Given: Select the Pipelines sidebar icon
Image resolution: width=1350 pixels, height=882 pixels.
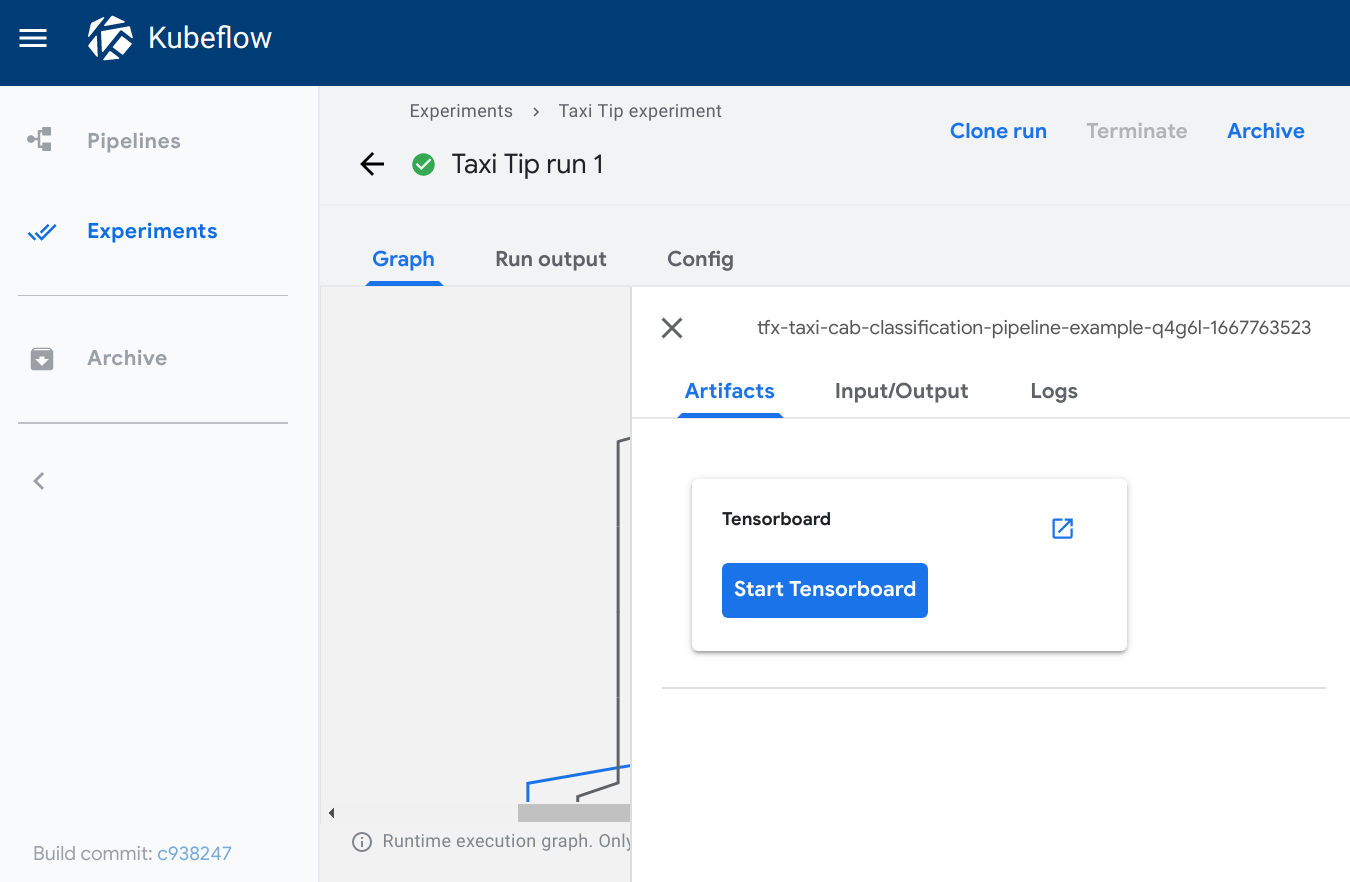Looking at the screenshot, I should [40, 140].
